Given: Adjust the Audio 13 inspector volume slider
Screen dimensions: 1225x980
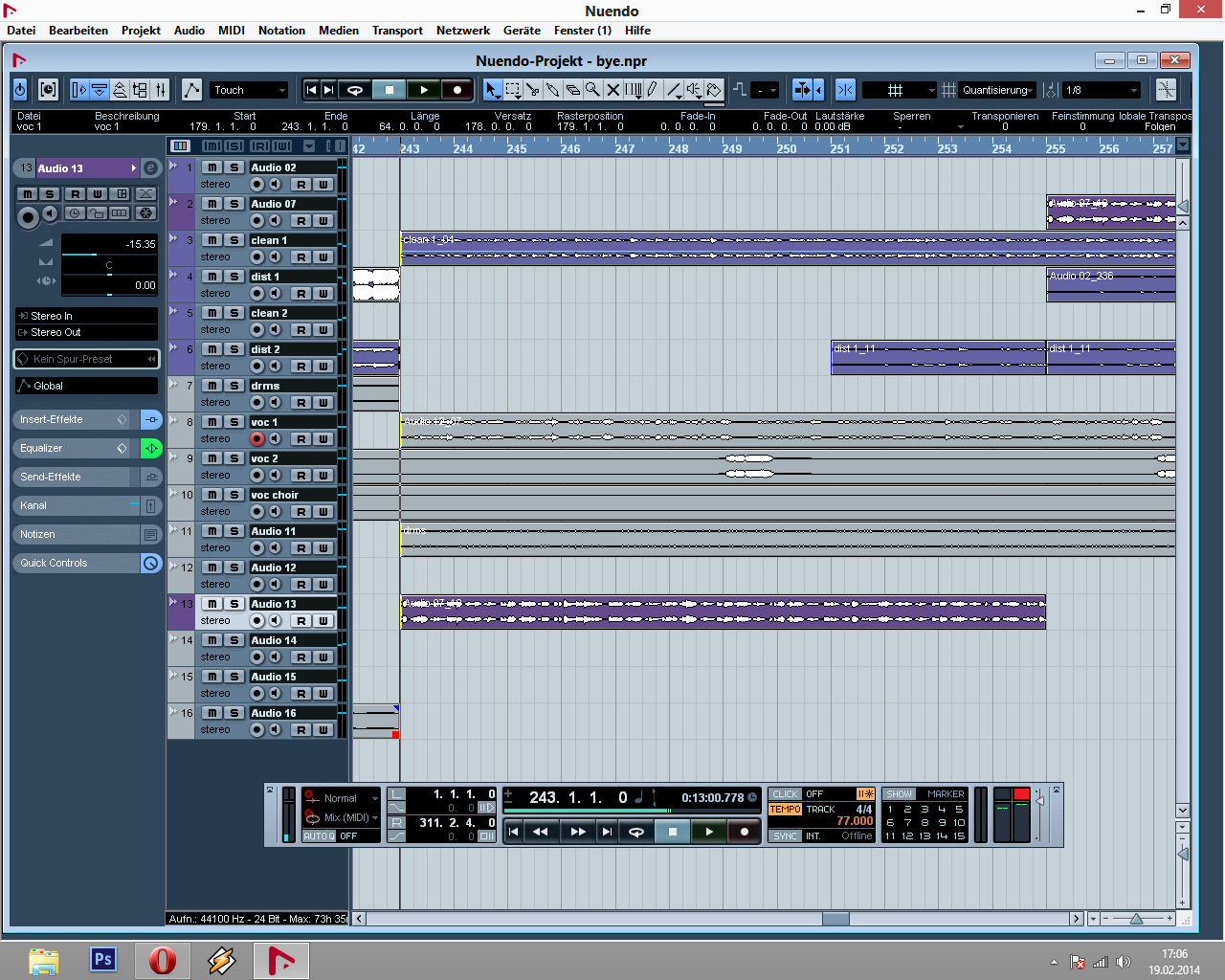Looking at the screenshot, I should [109, 255].
